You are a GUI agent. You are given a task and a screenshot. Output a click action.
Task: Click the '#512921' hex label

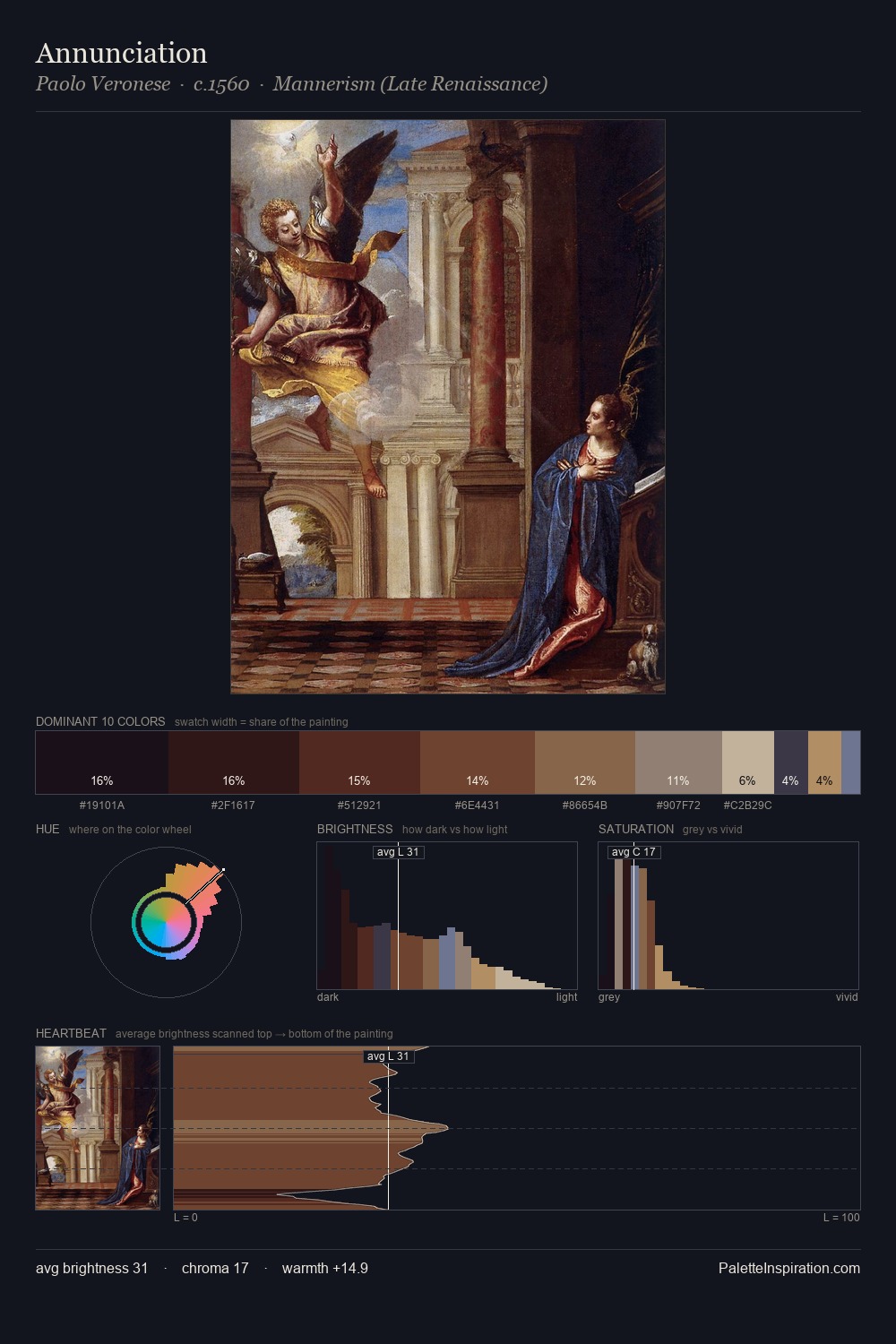coord(359,806)
